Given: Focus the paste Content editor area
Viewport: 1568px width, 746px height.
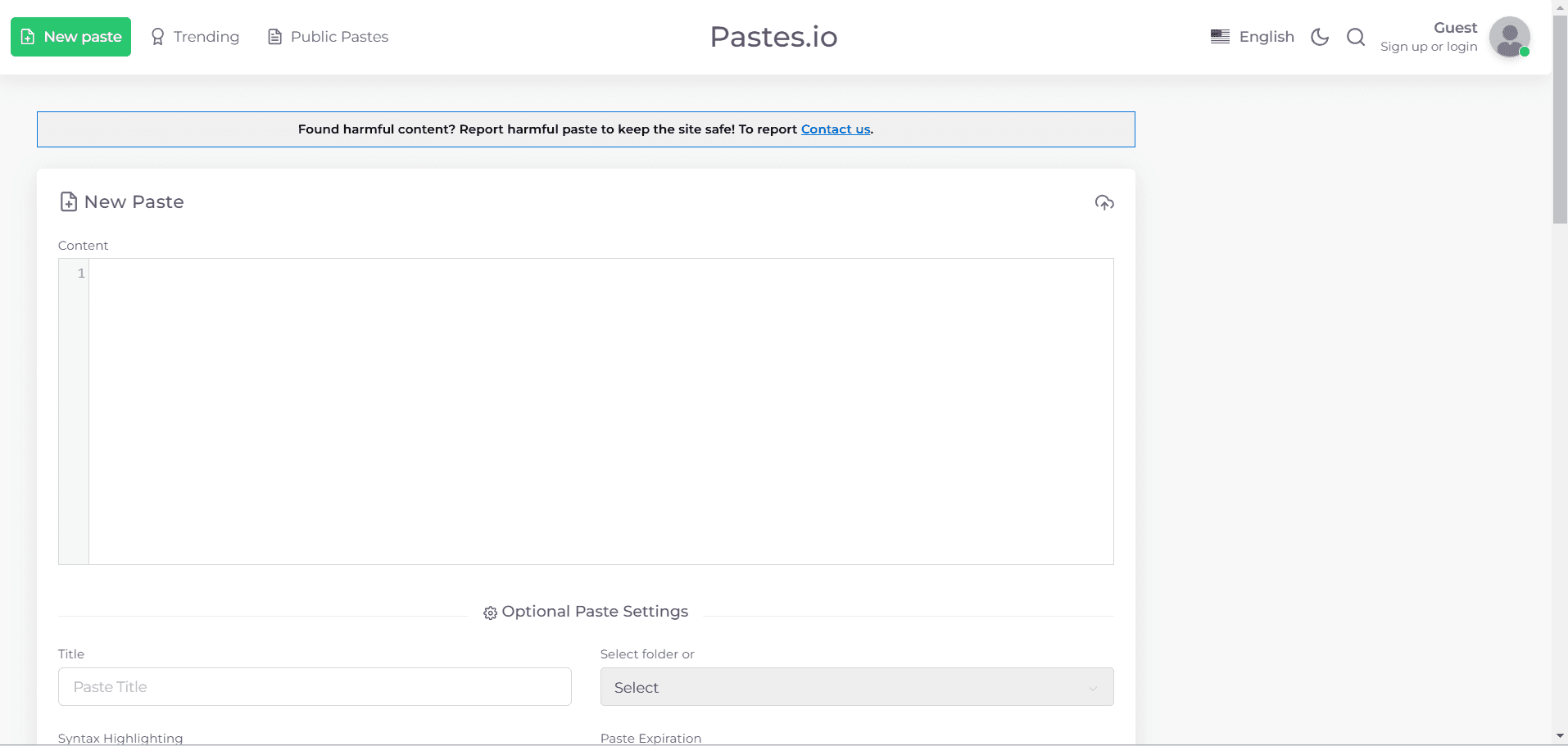Looking at the screenshot, I should point(600,411).
